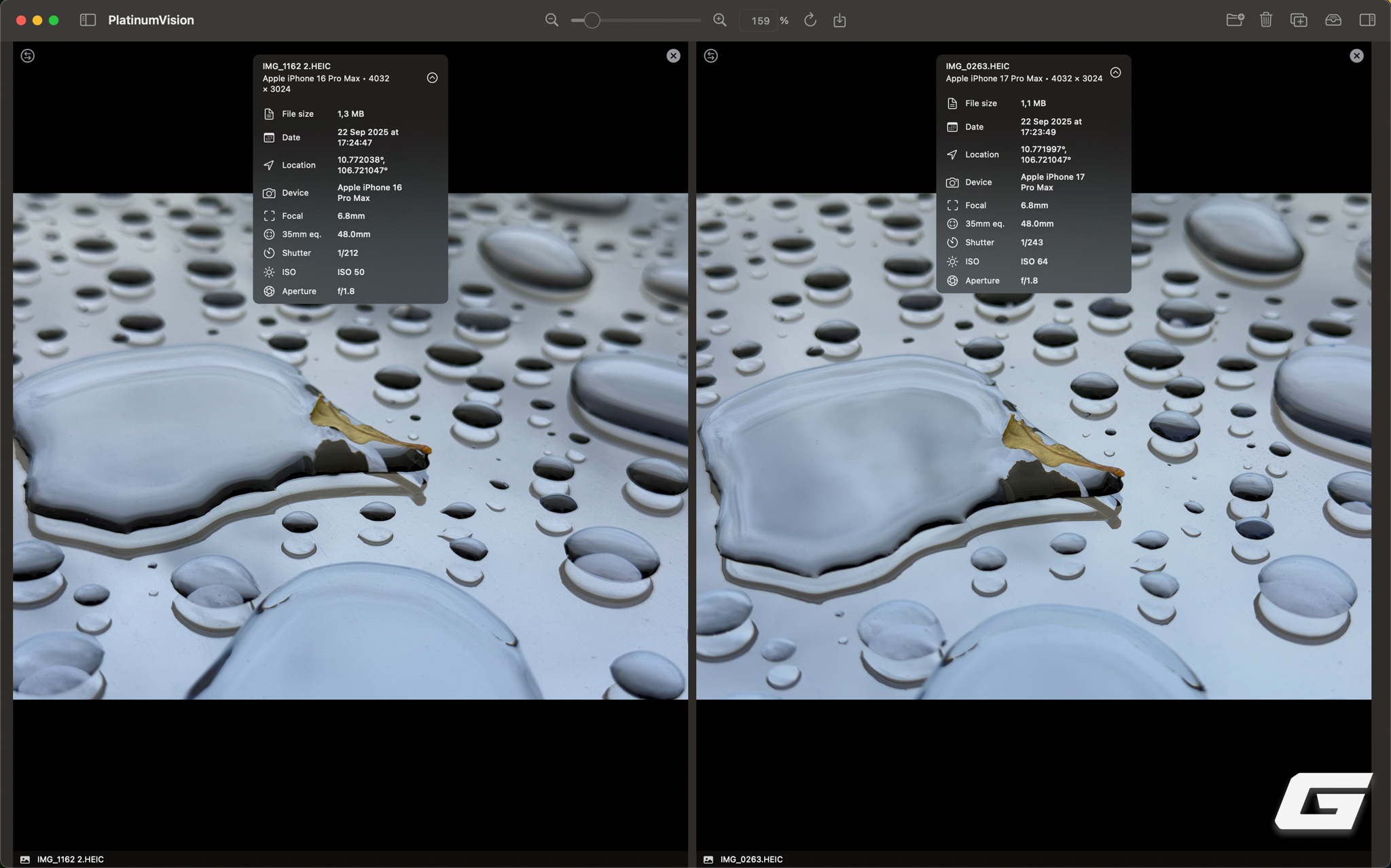Click the 159 zoom percentage field
The image size is (1391, 868).
tap(760, 20)
